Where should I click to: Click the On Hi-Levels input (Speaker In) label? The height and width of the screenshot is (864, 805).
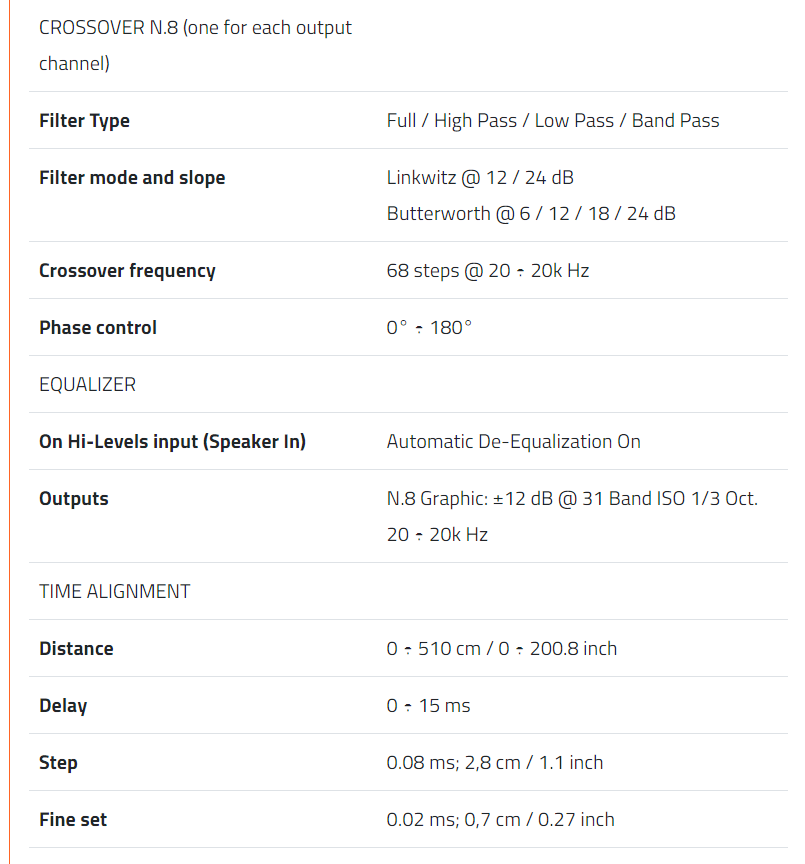172,442
